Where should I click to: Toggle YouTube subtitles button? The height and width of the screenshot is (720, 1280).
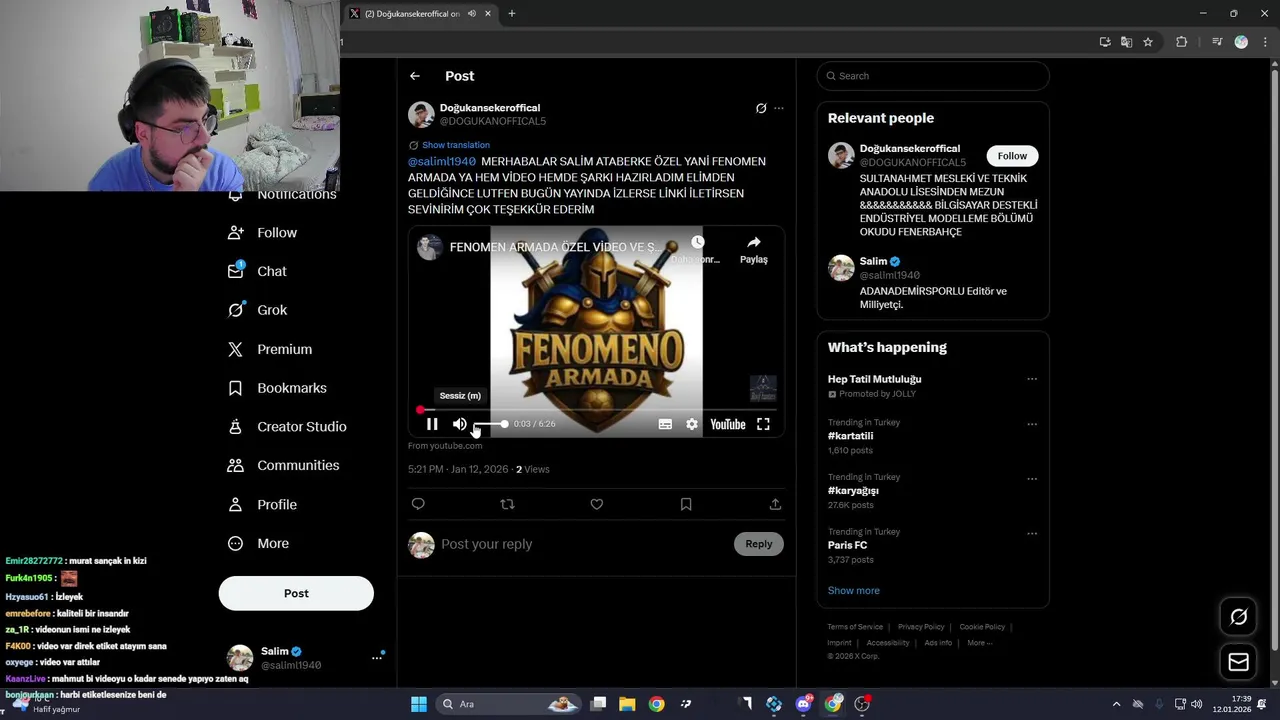[665, 424]
